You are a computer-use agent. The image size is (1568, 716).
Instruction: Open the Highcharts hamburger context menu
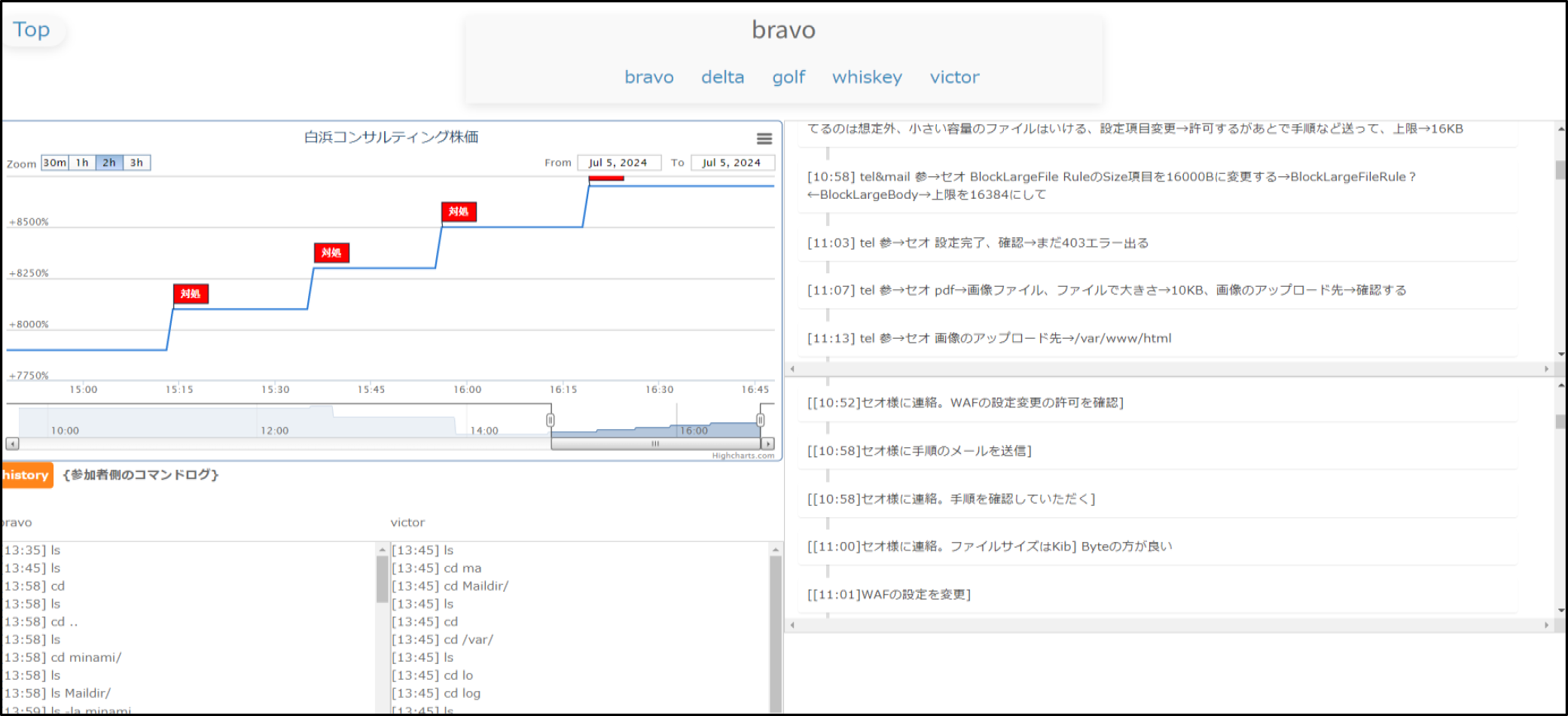click(764, 139)
